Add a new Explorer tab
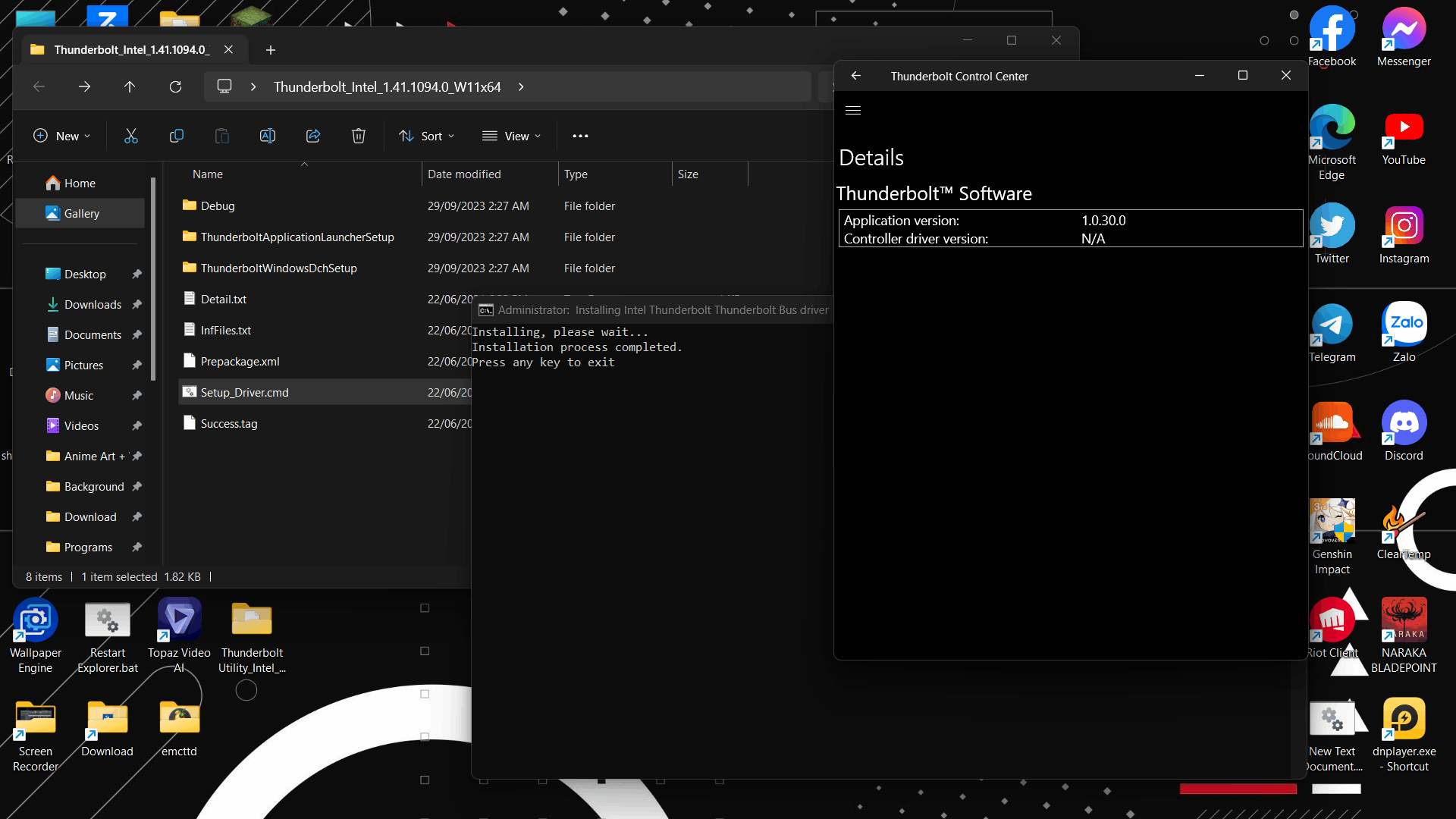 (x=271, y=50)
